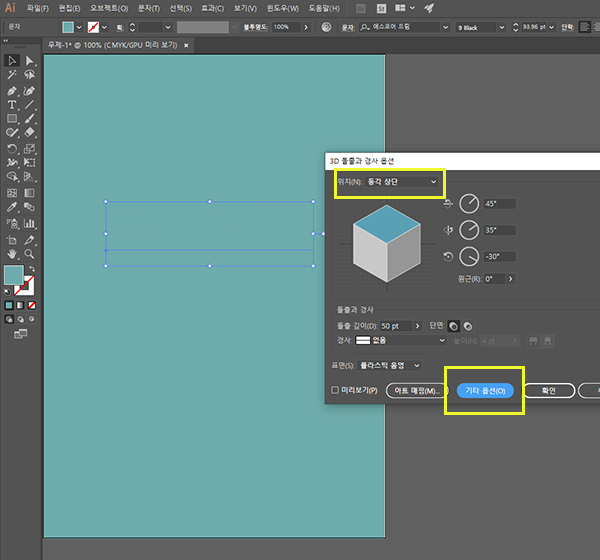Select the Rectangle tool

12,118
